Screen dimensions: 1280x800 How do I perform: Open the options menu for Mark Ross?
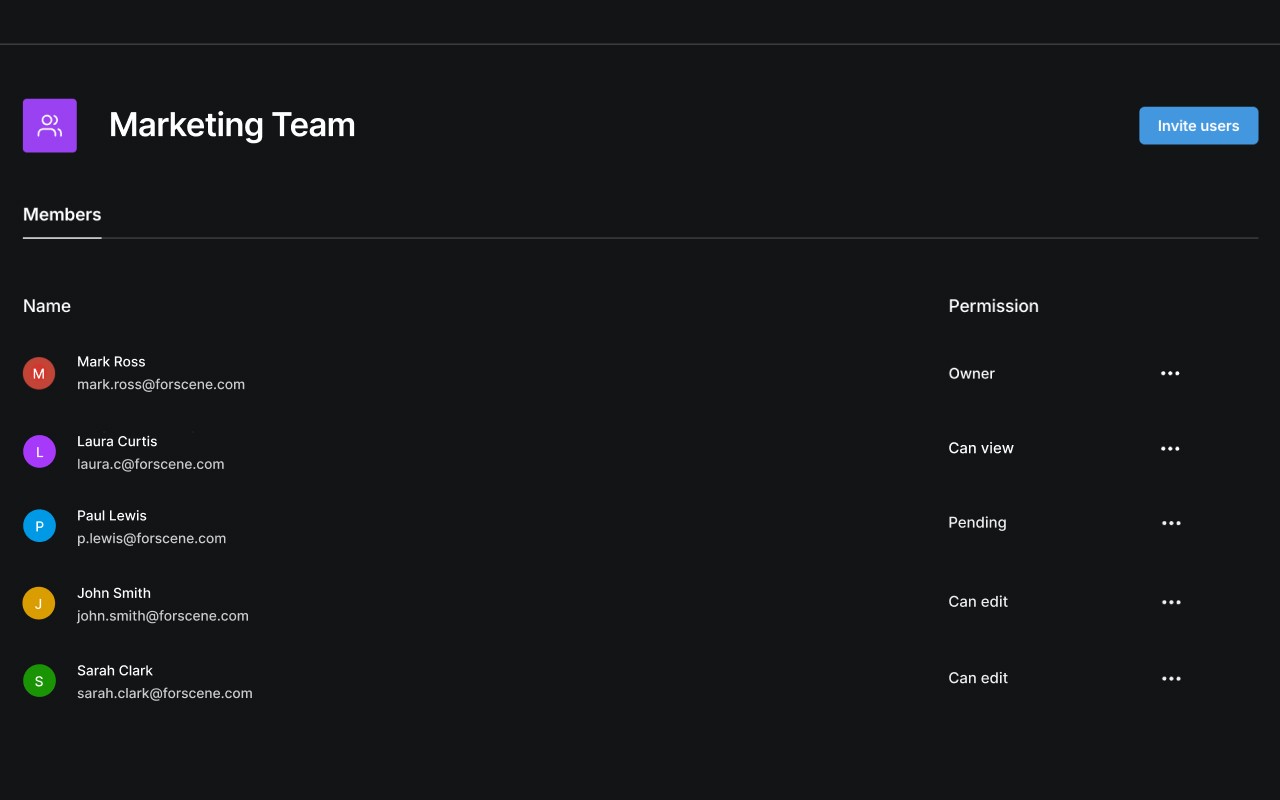coord(1170,373)
